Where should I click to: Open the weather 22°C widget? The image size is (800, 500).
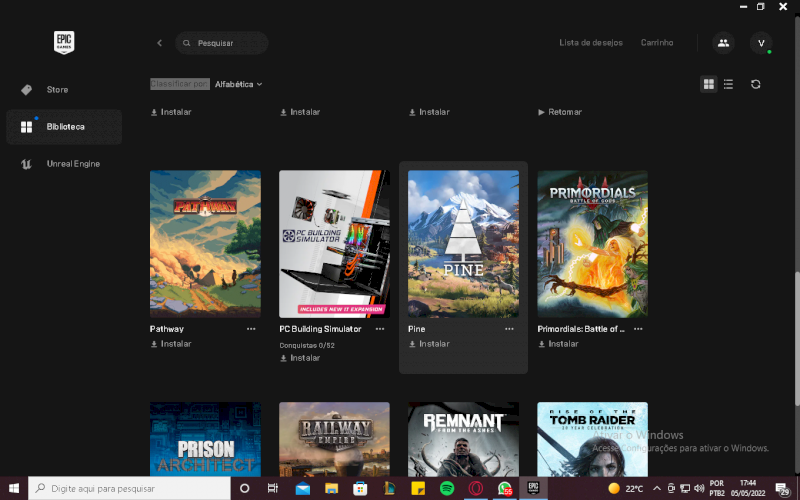[625, 488]
